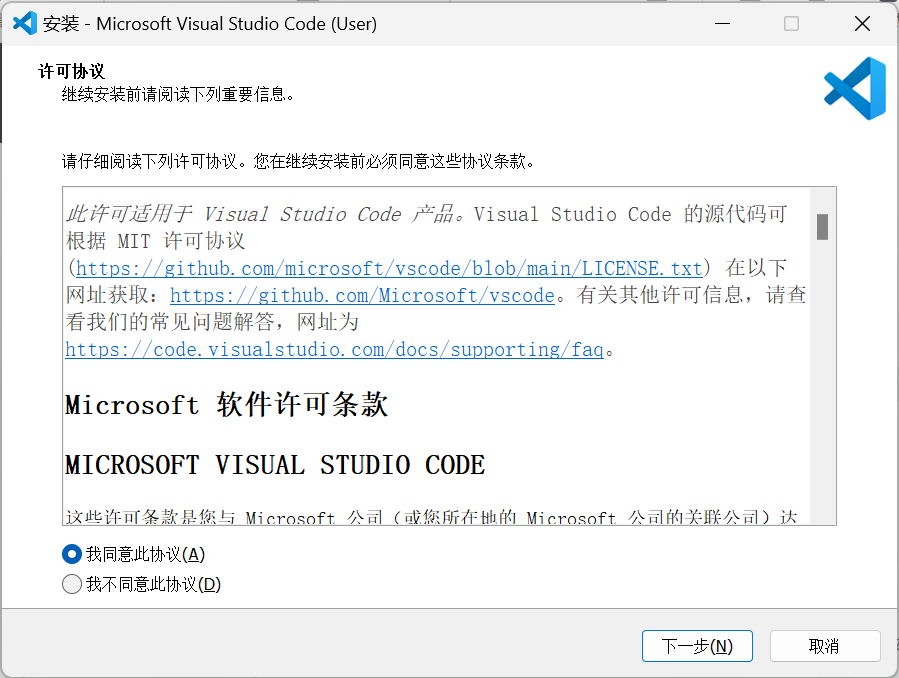
Task: Click the "请仔细阅读下列许可协议" instruction text
Action: point(298,161)
